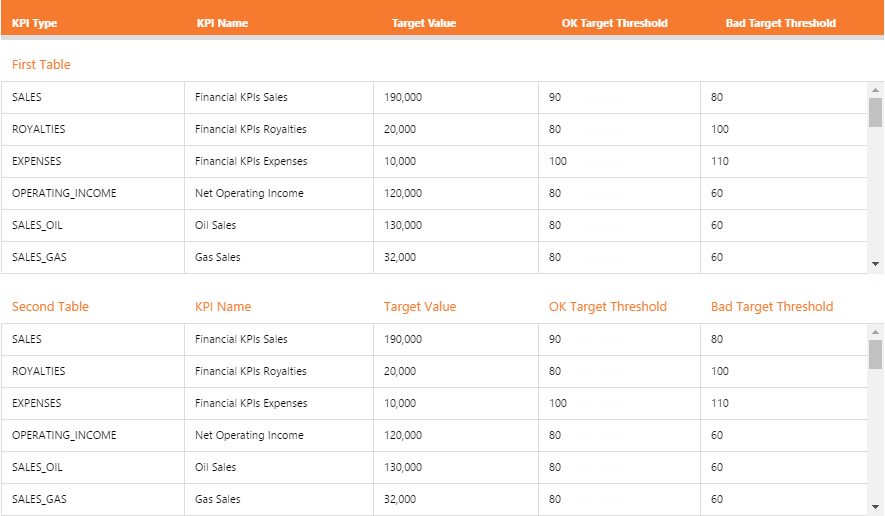Click top KPI Name column header
The image size is (885, 516).
(x=222, y=23)
